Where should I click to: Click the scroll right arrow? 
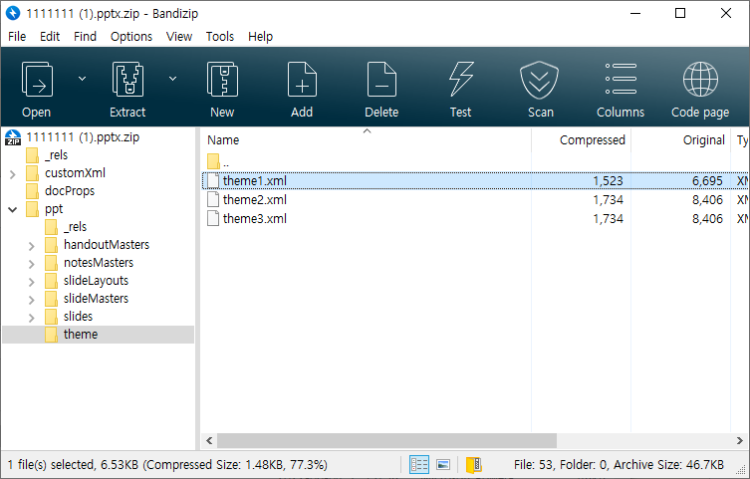[x=739, y=440]
